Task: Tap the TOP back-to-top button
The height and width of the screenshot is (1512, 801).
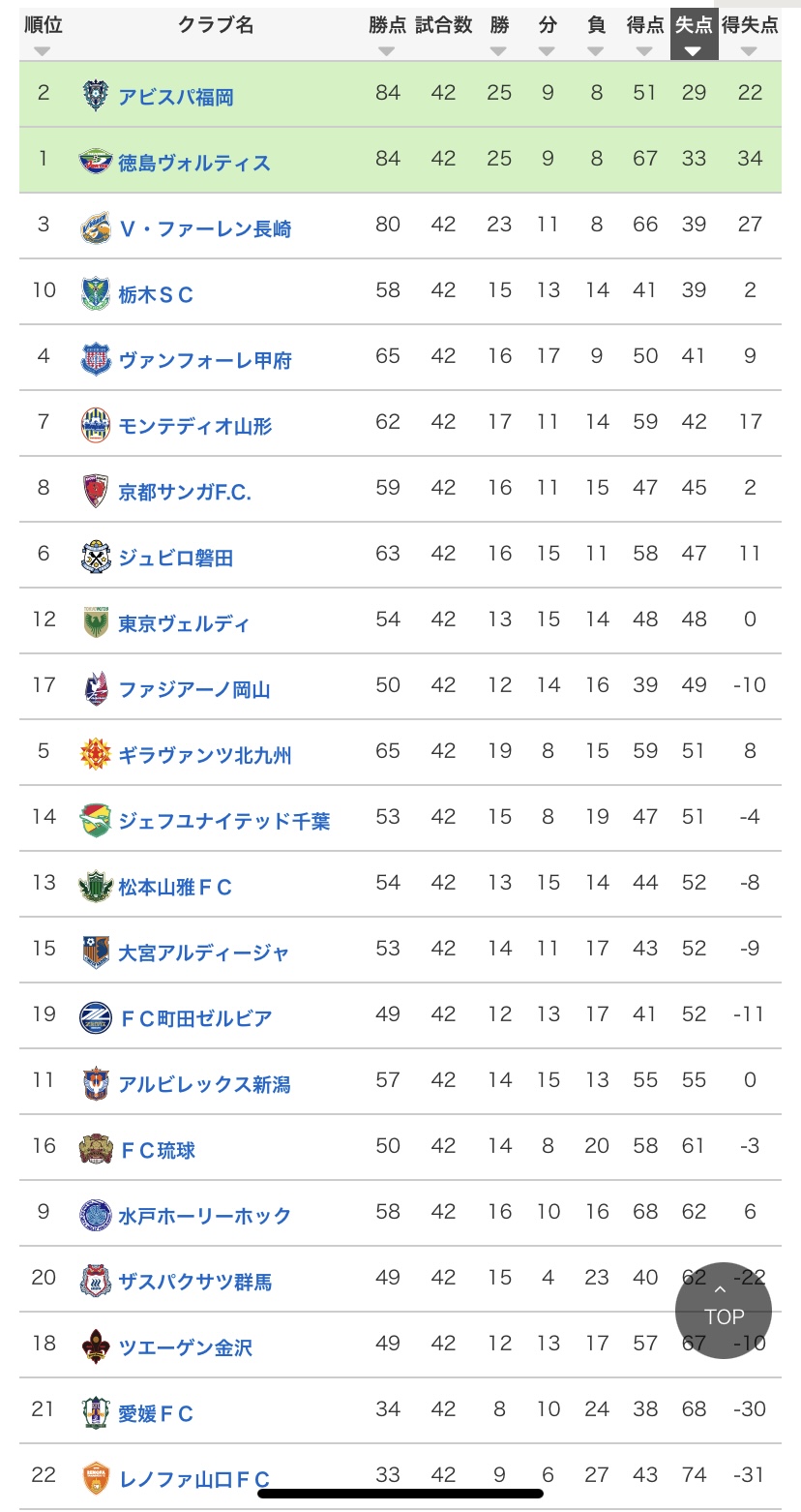Action: (724, 1310)
